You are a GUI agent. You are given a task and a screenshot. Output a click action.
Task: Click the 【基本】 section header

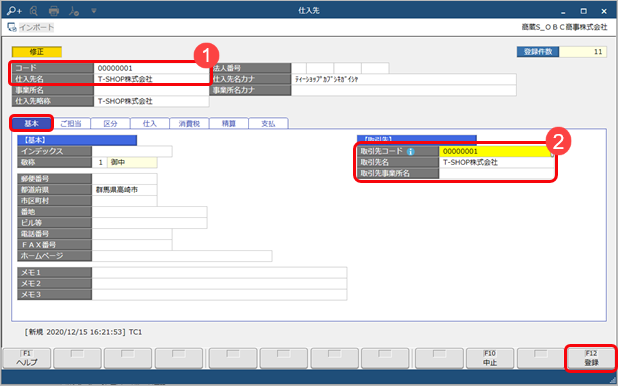click(77, 140)
